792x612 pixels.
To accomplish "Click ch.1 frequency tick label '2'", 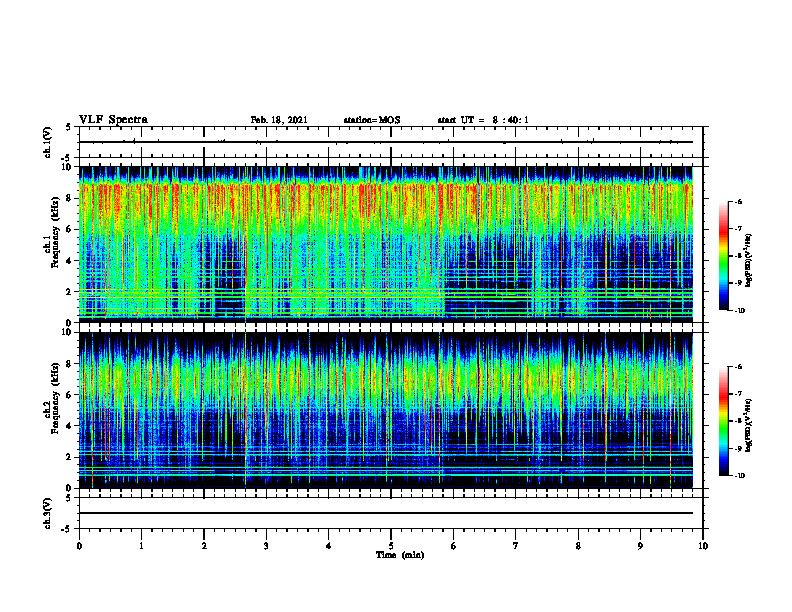I will pos(69,292).
